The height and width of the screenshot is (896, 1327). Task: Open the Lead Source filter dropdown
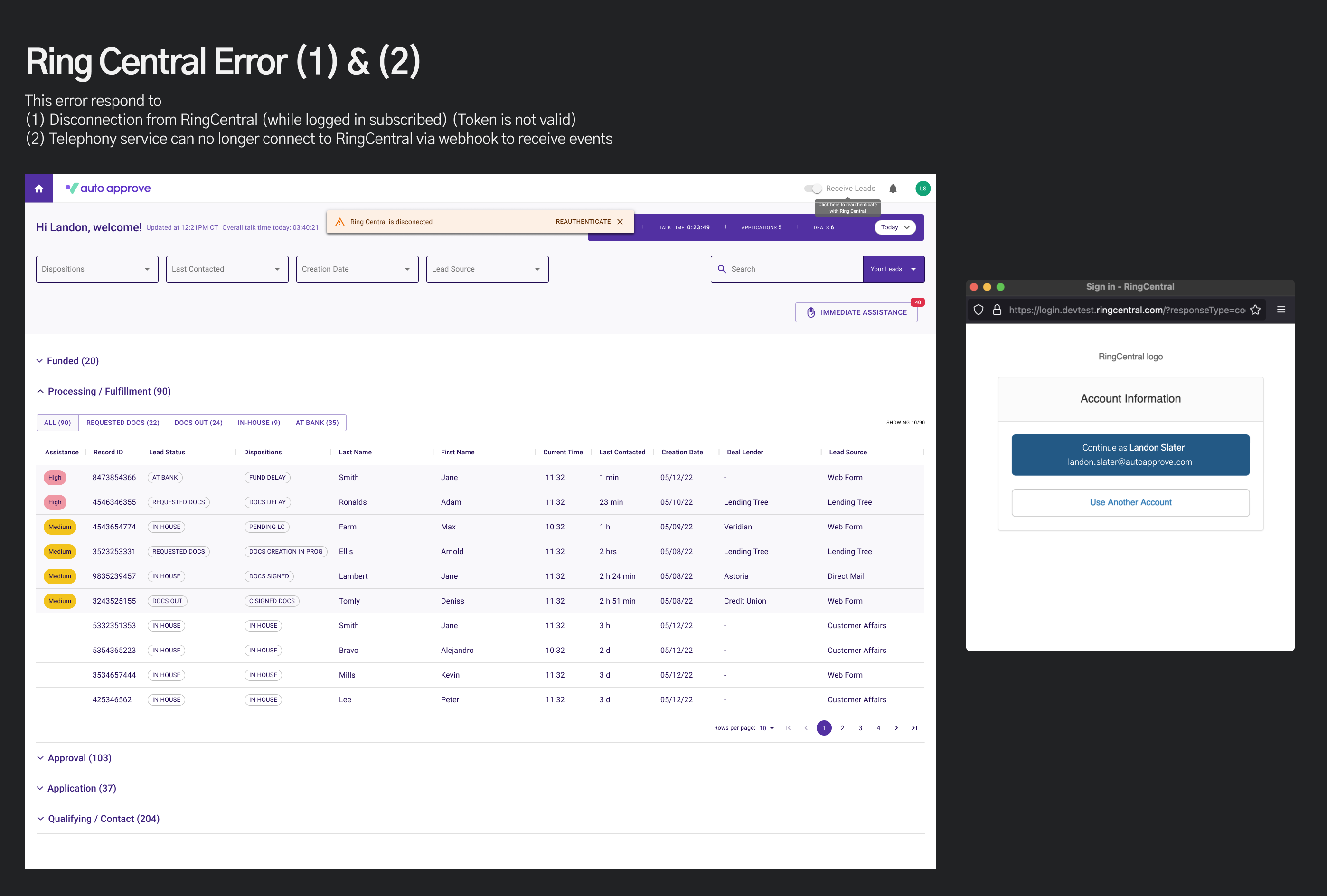[x=487, y=269]
